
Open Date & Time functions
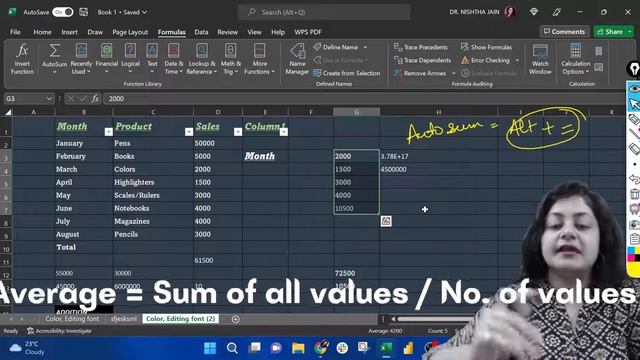[x=173, y=59]
